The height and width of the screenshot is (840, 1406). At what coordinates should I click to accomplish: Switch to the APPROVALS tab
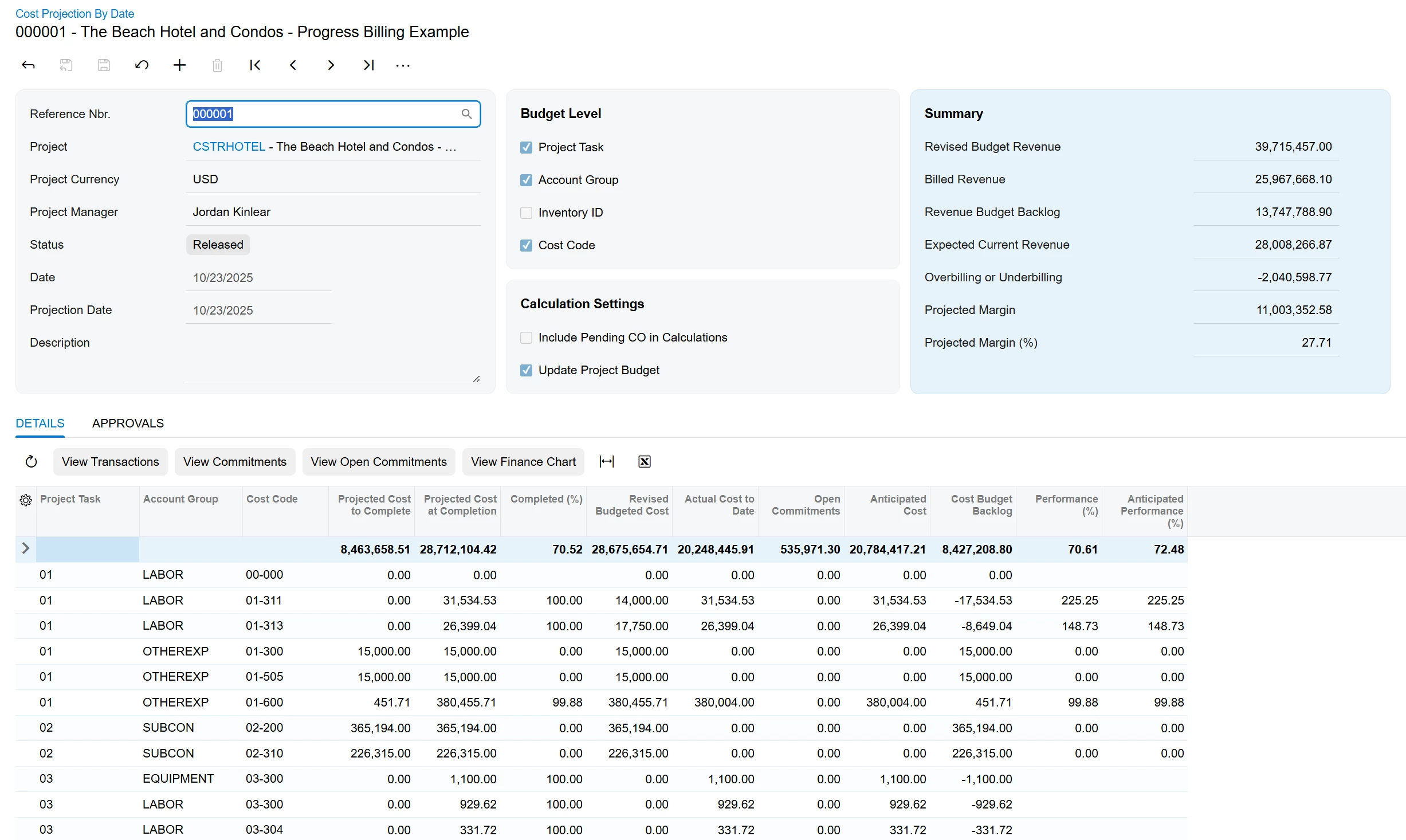click(128, 423)
